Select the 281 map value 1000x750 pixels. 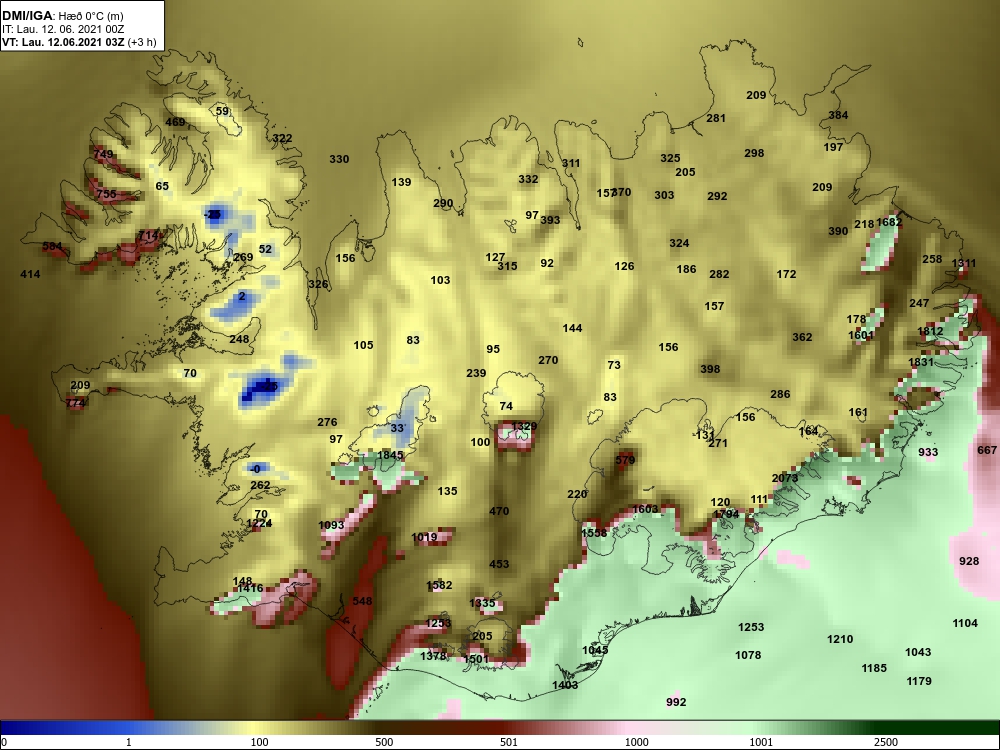click(716, 118)
